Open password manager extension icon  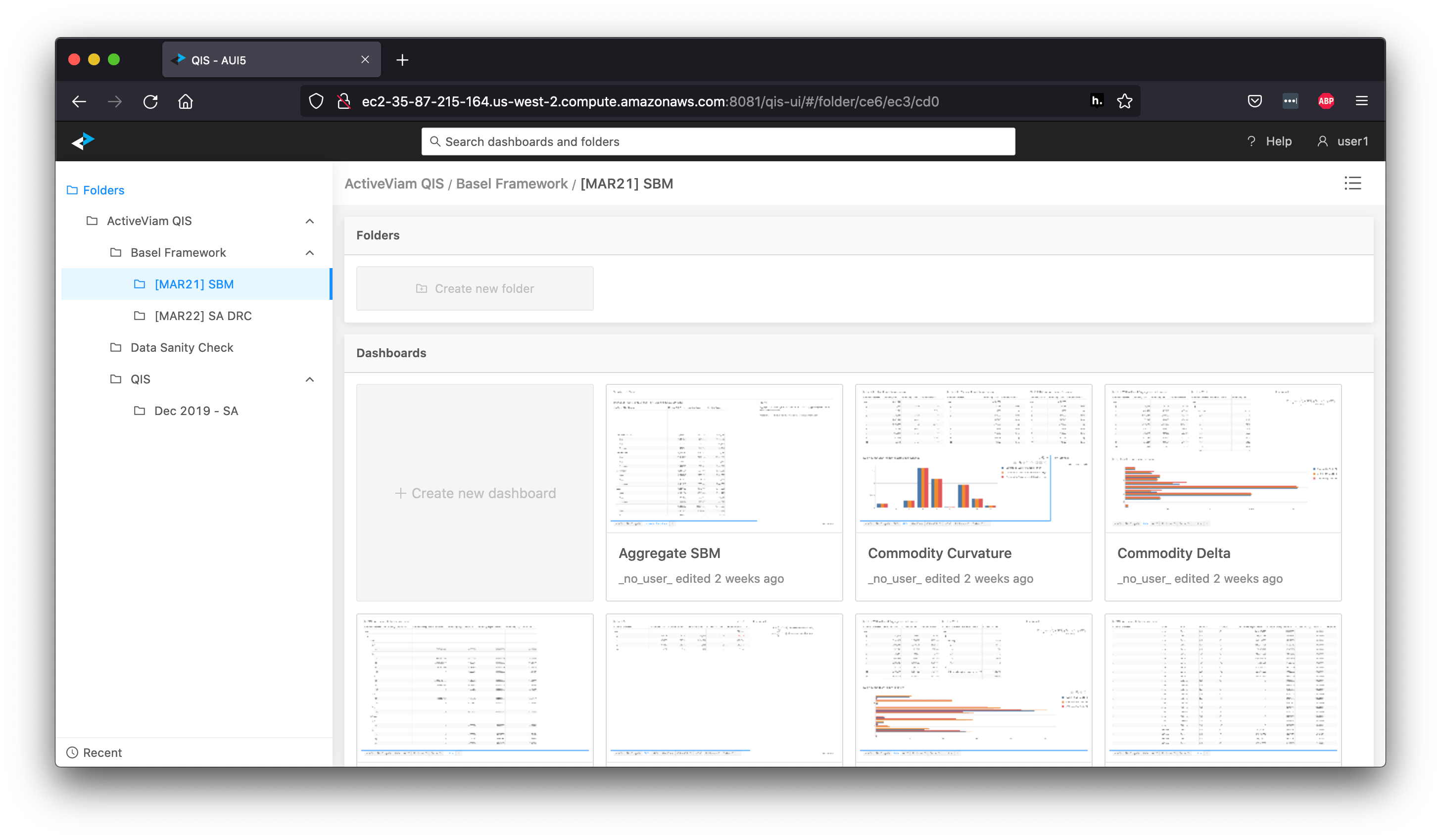click(1290, 101)
